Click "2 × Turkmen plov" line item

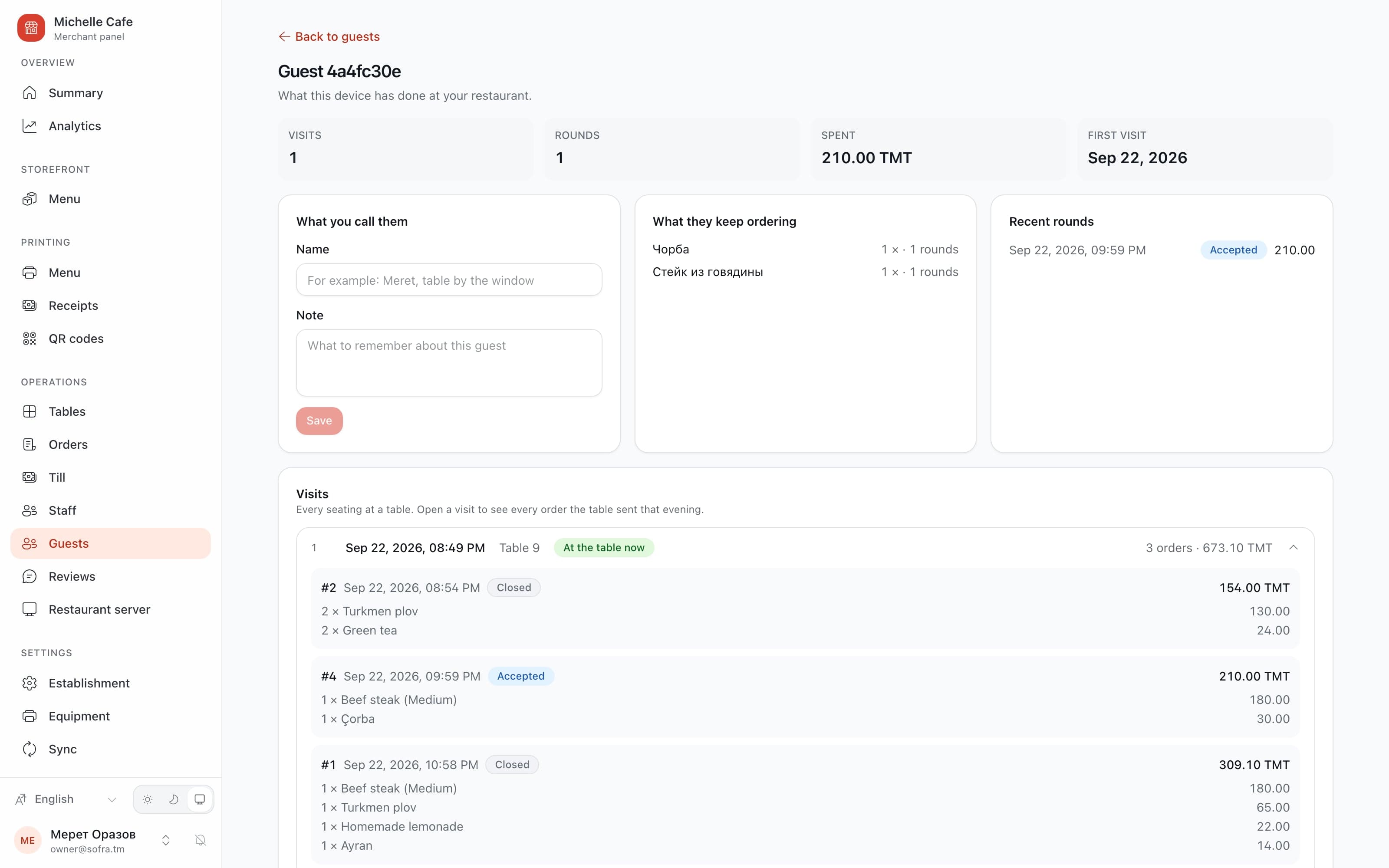[x=370, y=612]
